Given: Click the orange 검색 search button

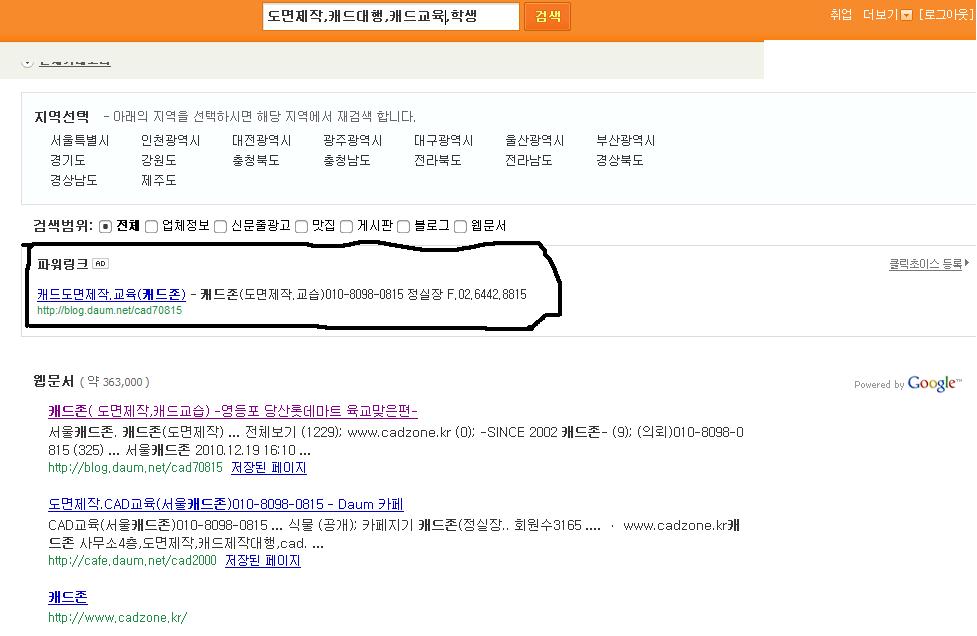Looking at the screenshot, I should [547, 16].
